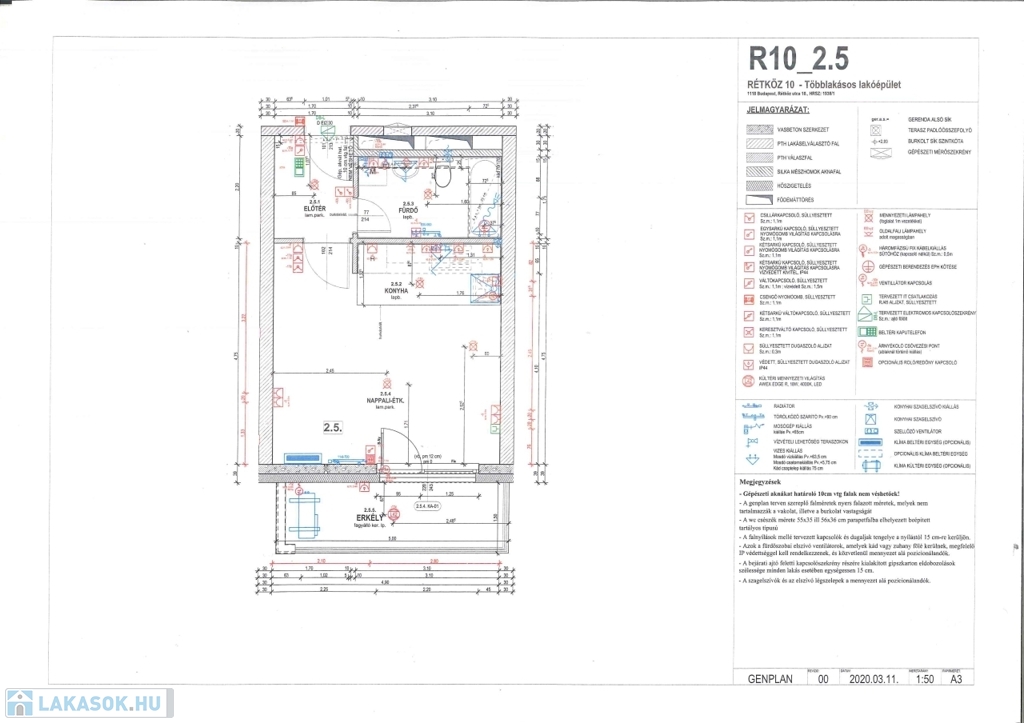Click the GÉPÉSZETI BERENDEZÉS EPH circle symbol

(x=866, y=266)
